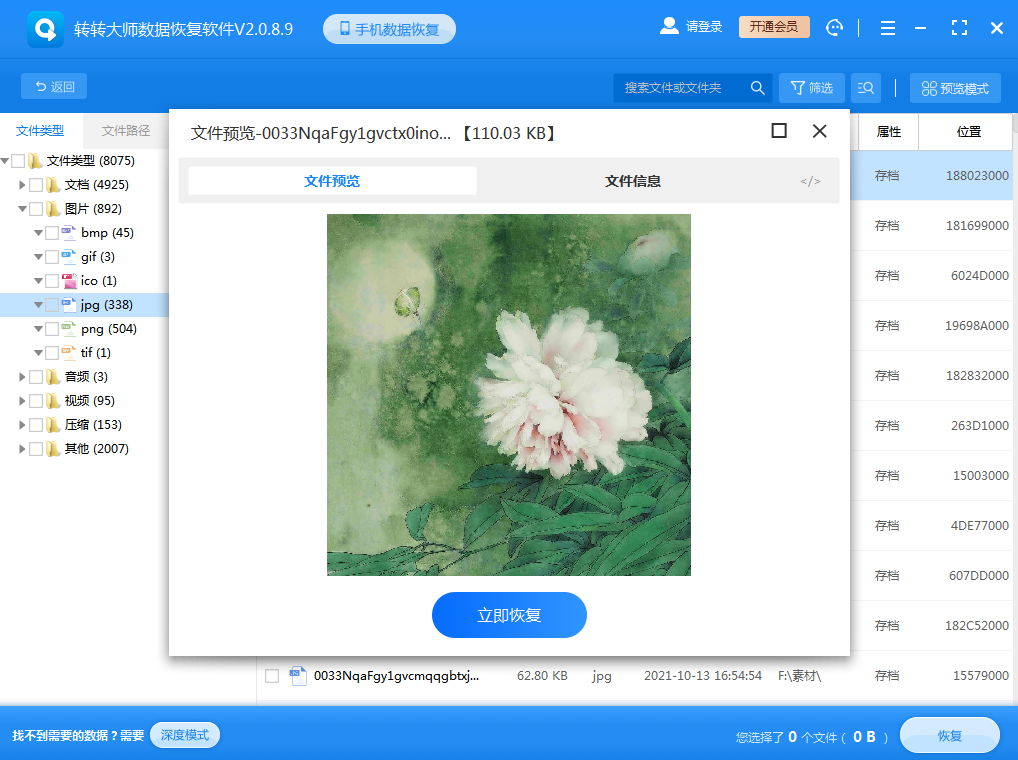Expand the 视频 tree node
Viewport: 1018px width, 760px height.
(22, 400)
